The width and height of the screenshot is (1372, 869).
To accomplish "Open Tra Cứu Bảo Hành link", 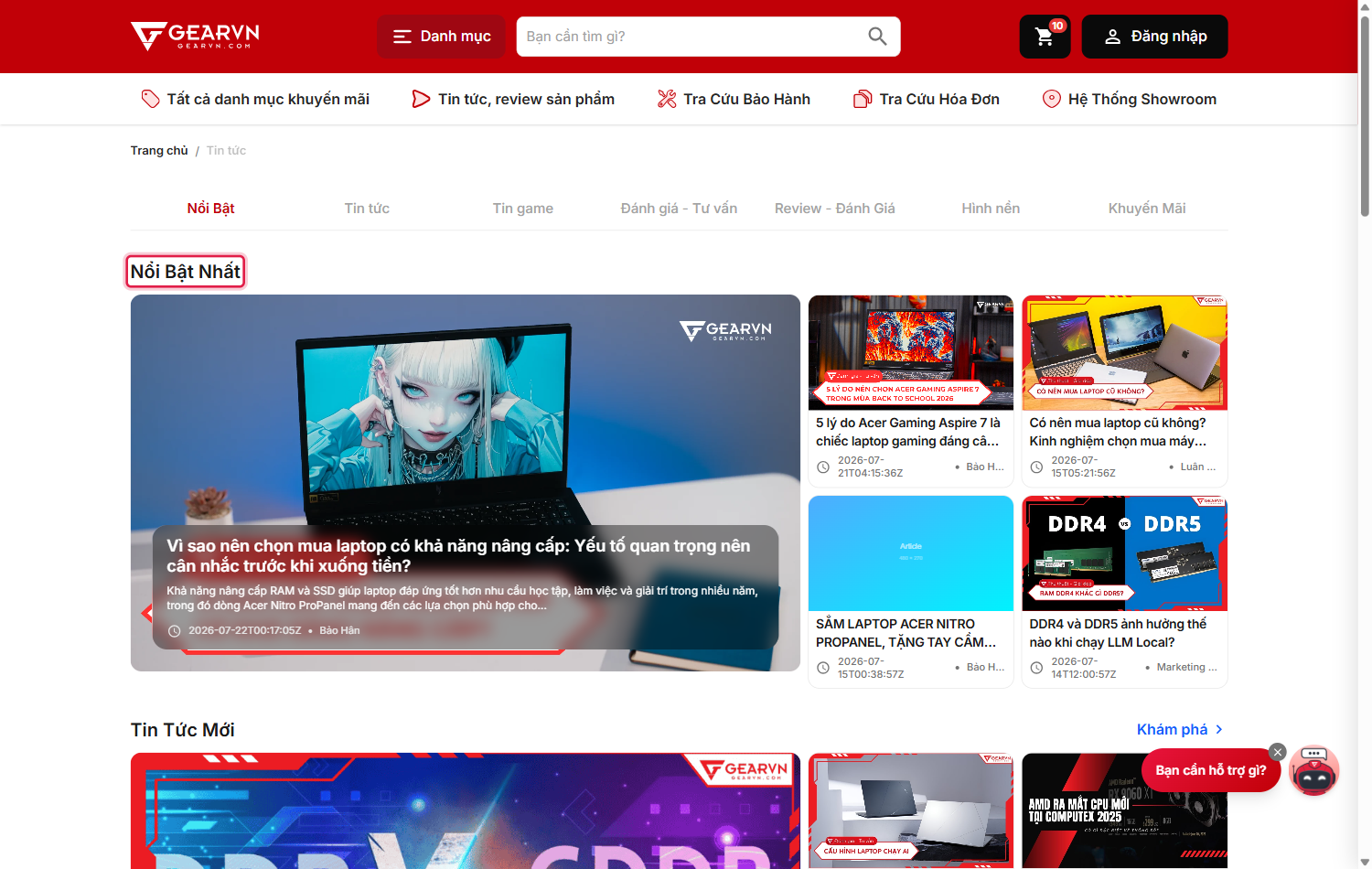I will 734,99.
